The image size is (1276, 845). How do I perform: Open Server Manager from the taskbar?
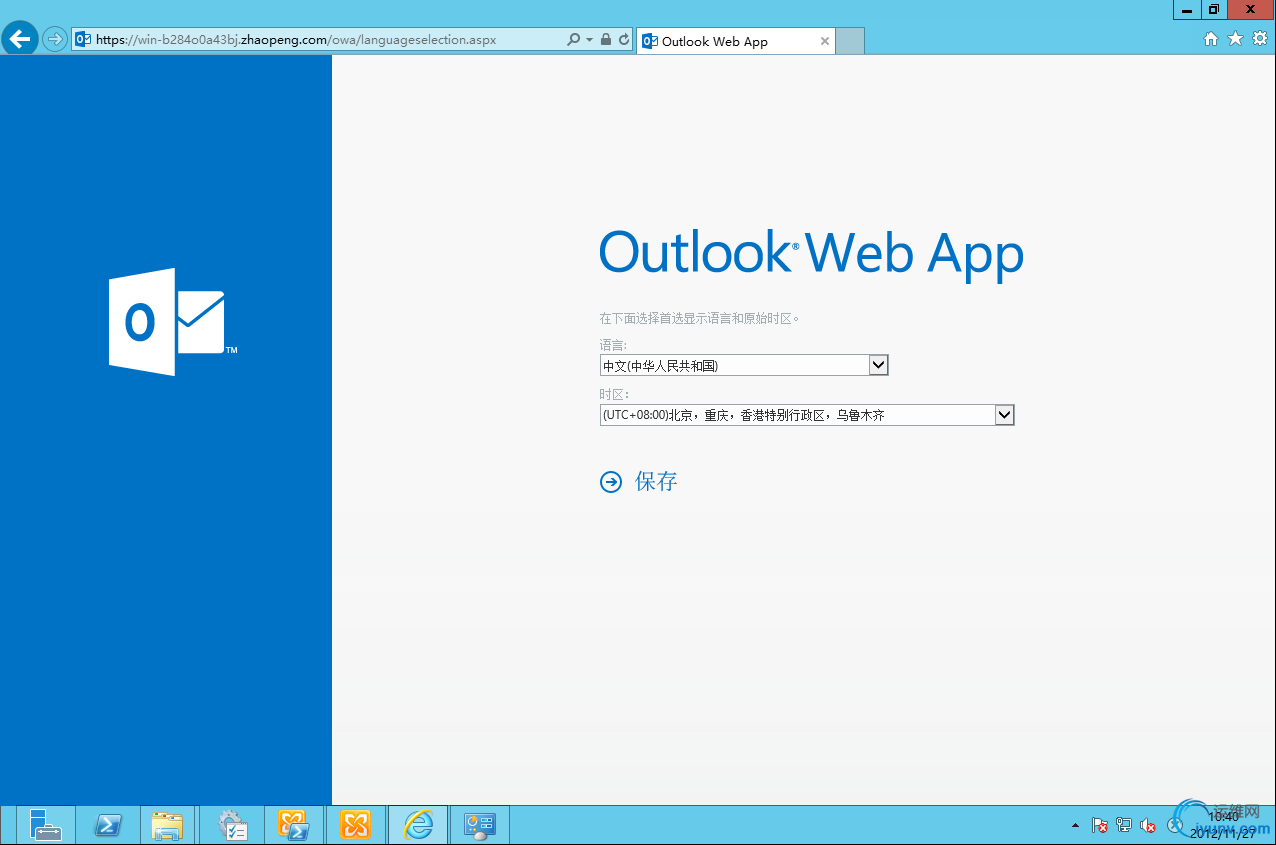coord(45,824)
